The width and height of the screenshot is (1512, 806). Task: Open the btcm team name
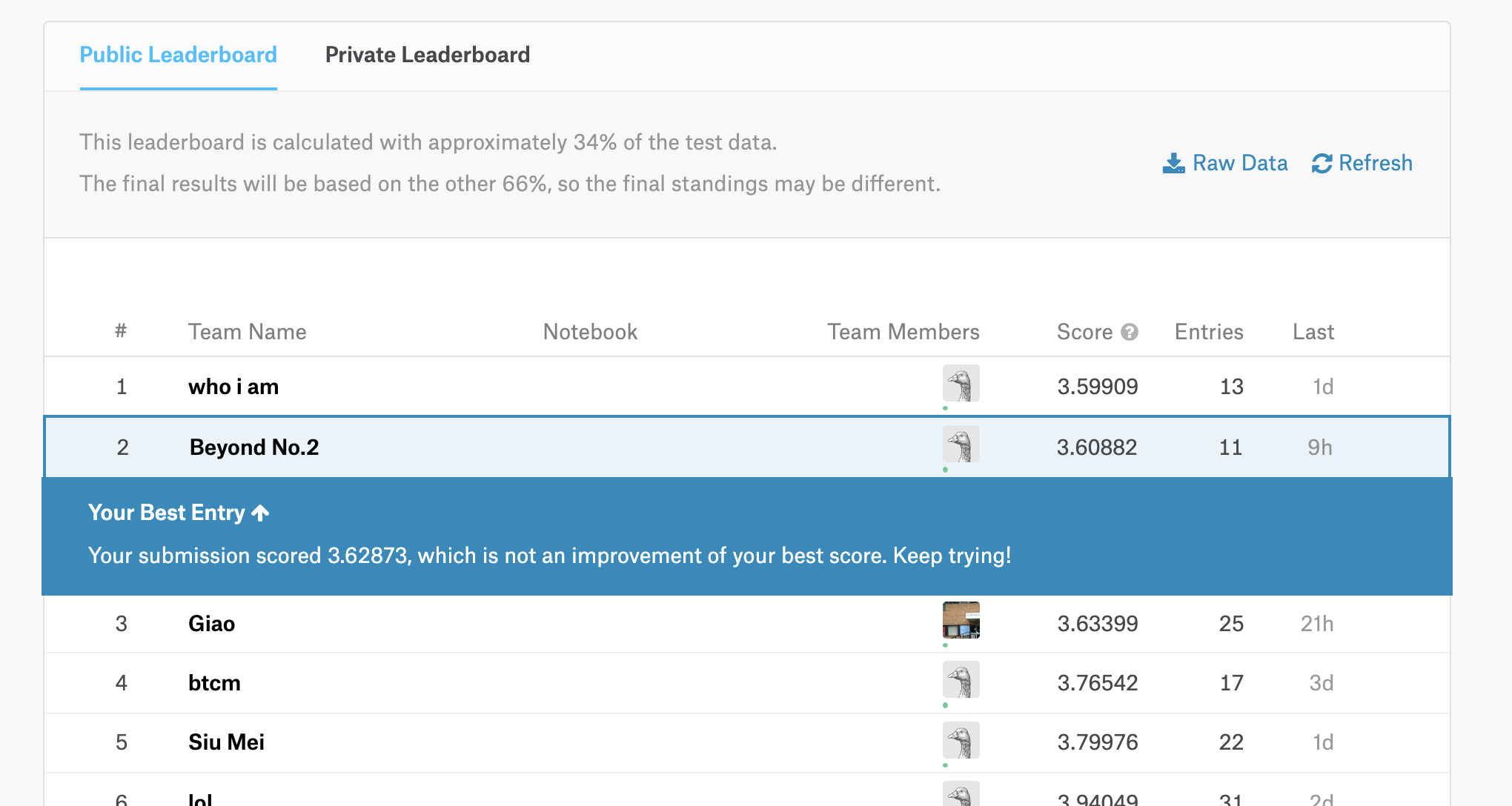[x=214, y=683]
